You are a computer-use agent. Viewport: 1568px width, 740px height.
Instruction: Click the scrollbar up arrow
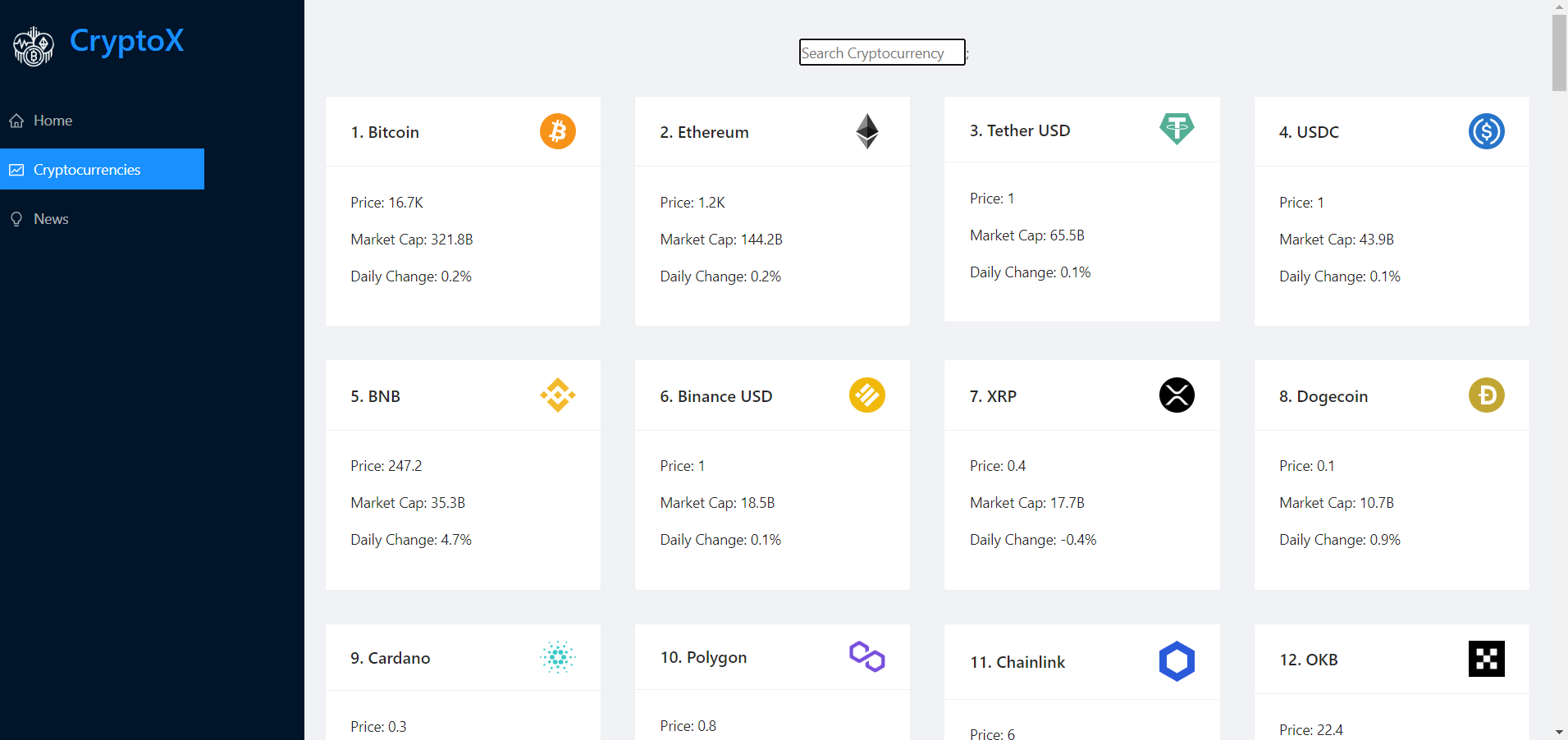[x=1559, y=7]
